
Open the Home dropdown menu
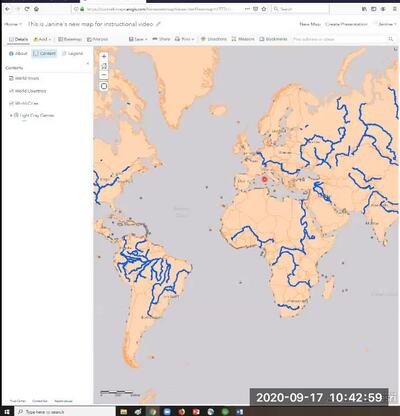[13, 24]
